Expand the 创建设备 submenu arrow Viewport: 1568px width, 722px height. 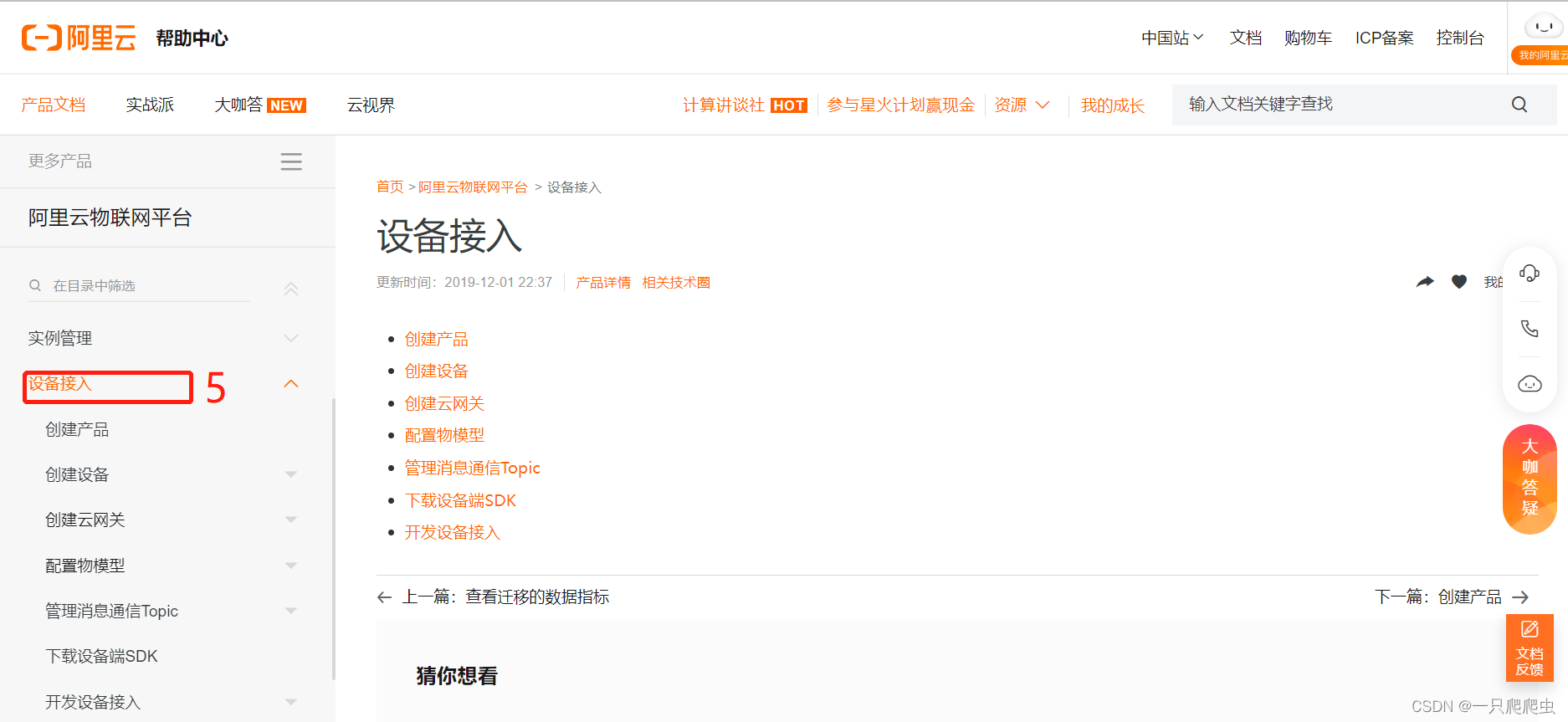coord(291,474)
